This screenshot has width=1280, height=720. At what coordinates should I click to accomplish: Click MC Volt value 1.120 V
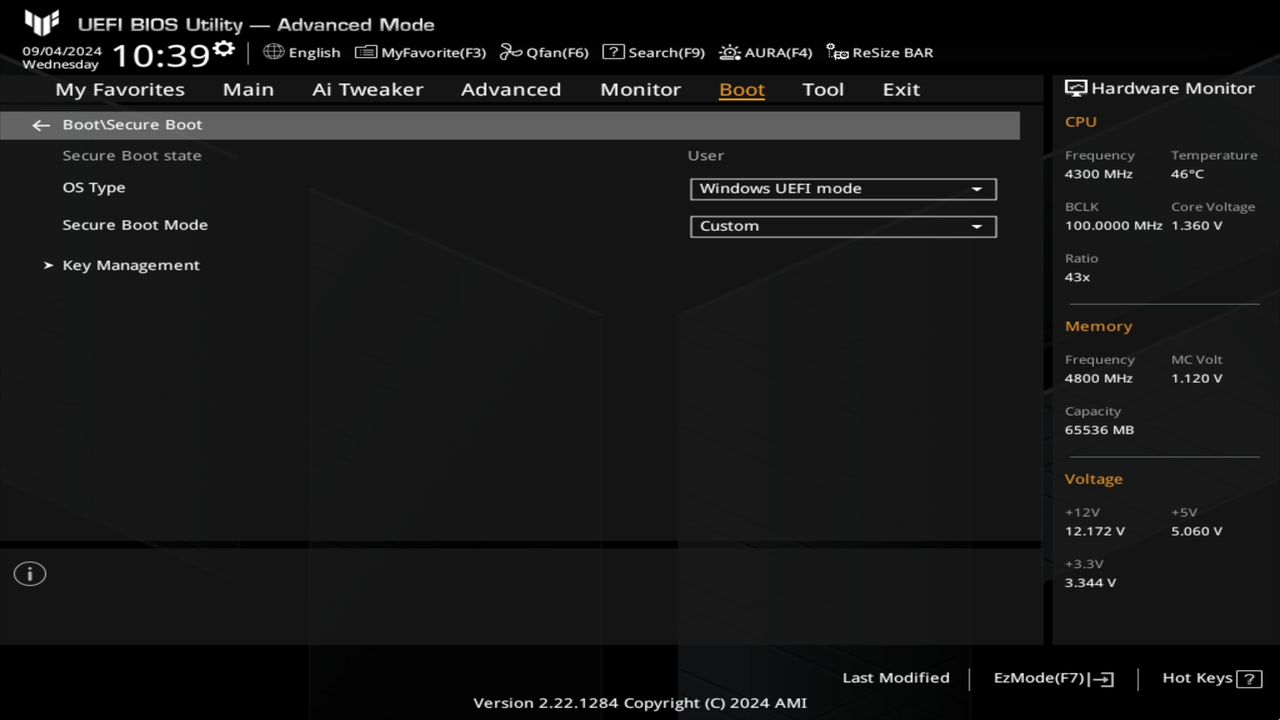click(x=1197, y=379)
